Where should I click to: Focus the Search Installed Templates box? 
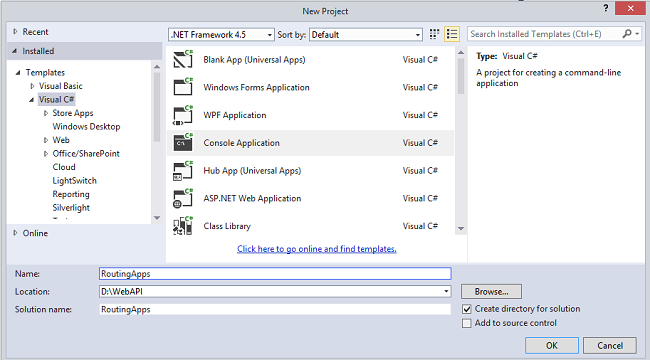545,34
